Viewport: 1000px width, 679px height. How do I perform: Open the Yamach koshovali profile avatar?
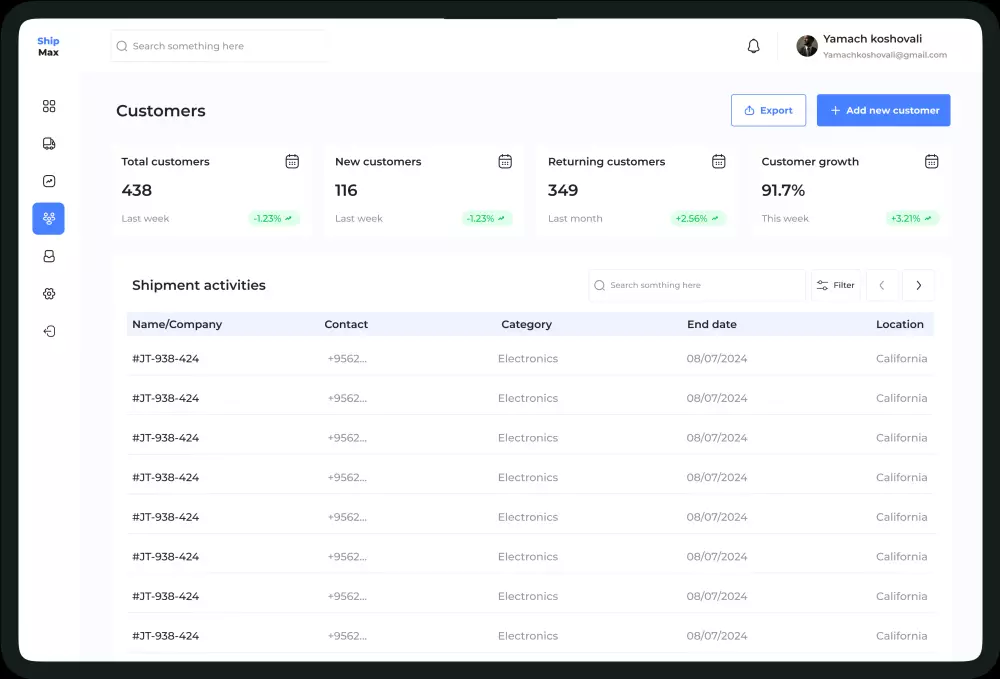(x=807, y=46)
